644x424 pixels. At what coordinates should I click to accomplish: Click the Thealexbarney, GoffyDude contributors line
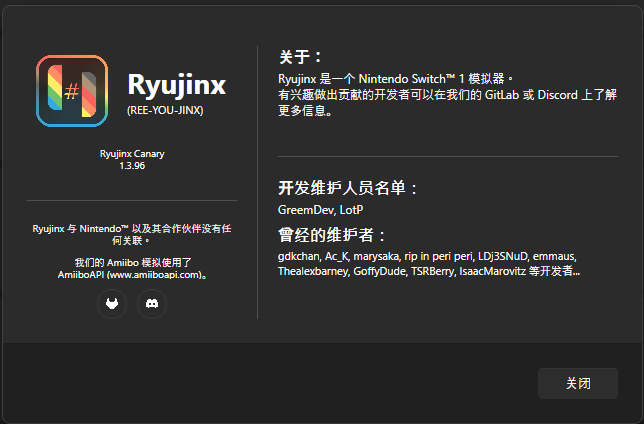click(x=429, y=271)
